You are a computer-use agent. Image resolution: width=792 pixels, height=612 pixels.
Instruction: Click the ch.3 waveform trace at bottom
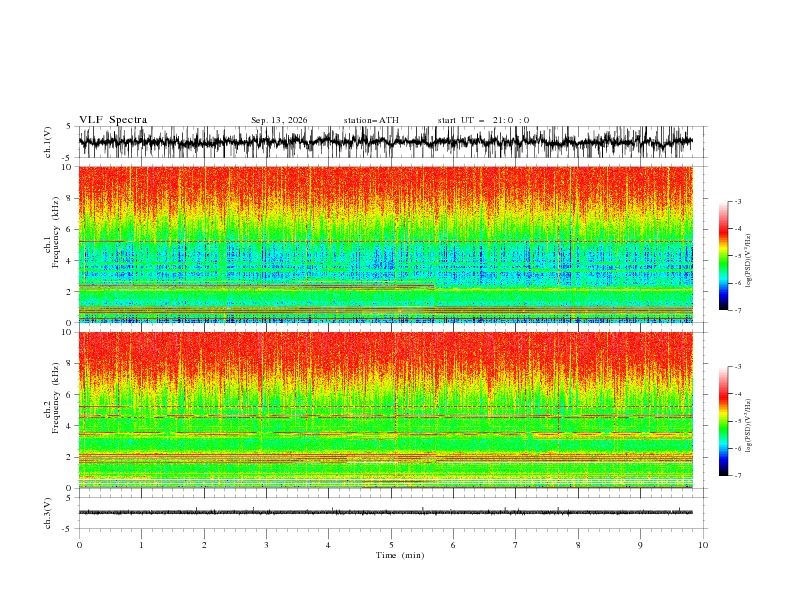pyautogui.click(x=385, y=513)
